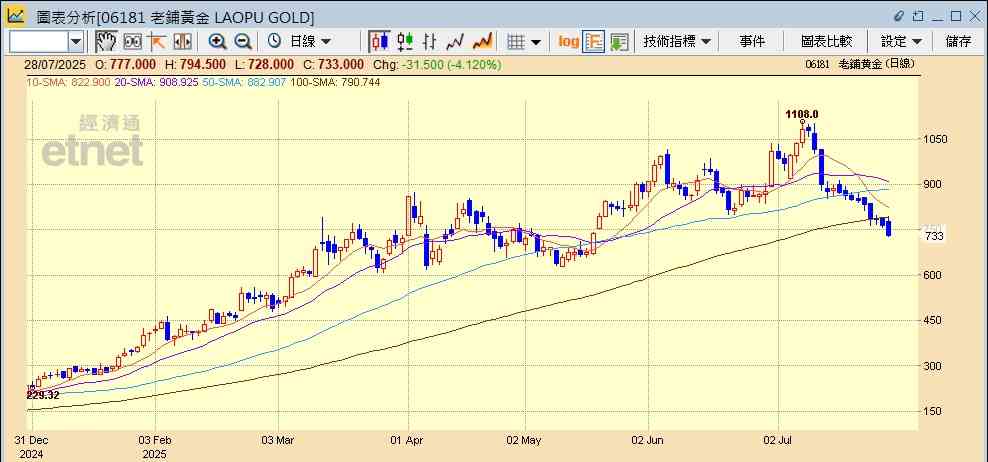Click the 229.32 low price marker

point(43,395)
